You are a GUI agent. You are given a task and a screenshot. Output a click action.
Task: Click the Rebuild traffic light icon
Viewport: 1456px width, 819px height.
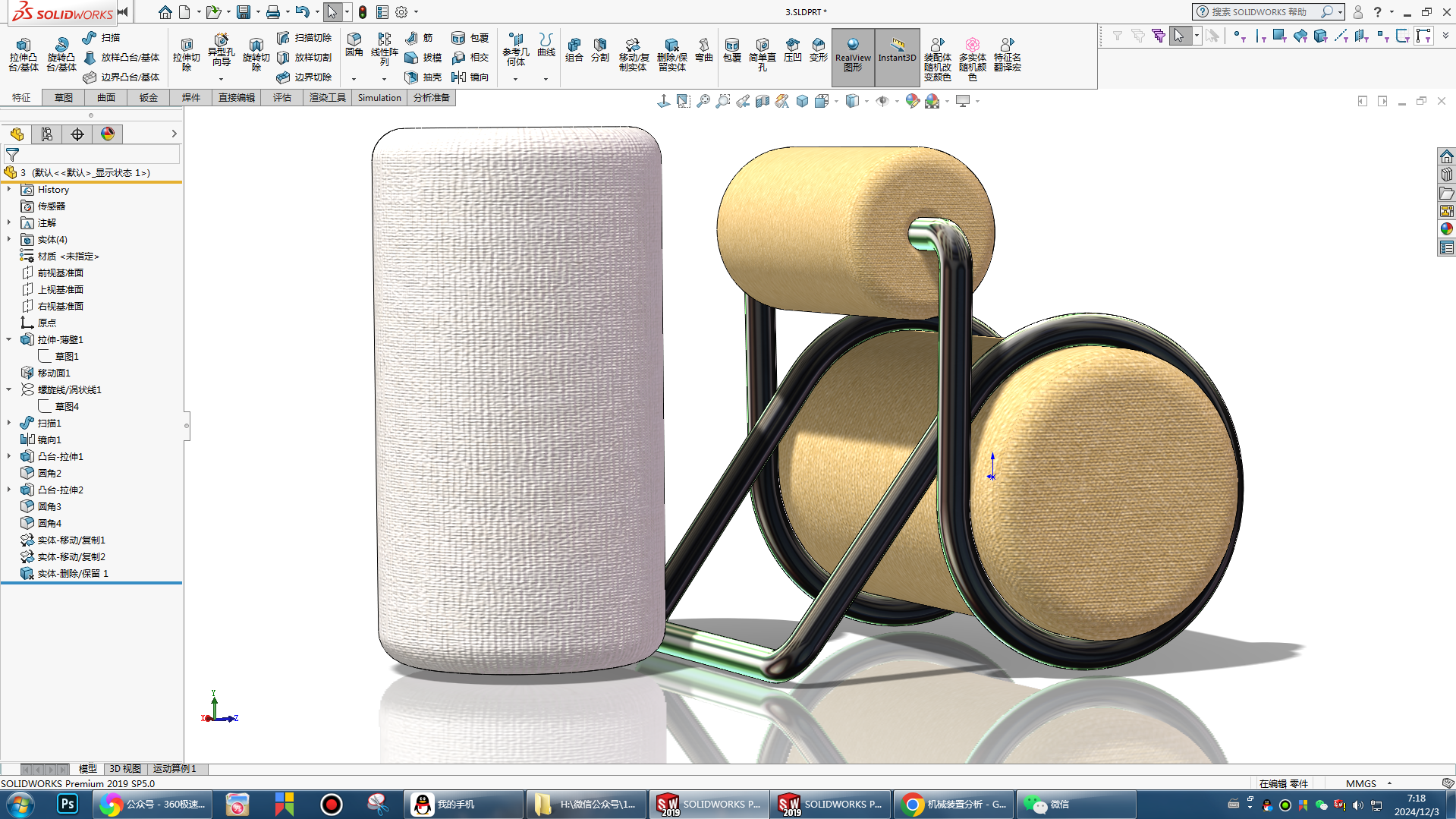[x=363, y=12]
